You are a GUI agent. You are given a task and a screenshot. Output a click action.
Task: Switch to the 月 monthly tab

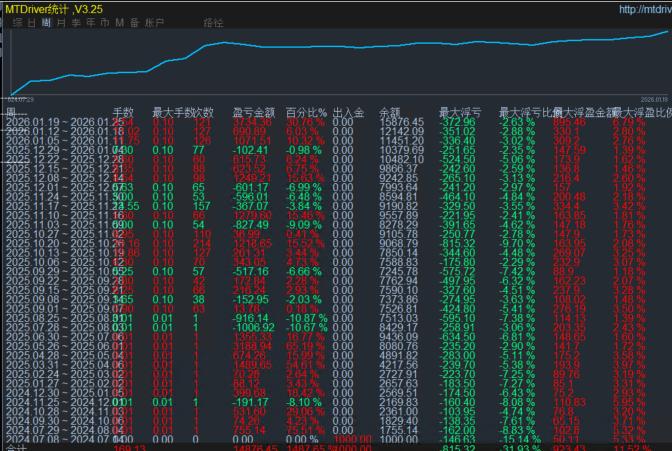tap(61, 23)
